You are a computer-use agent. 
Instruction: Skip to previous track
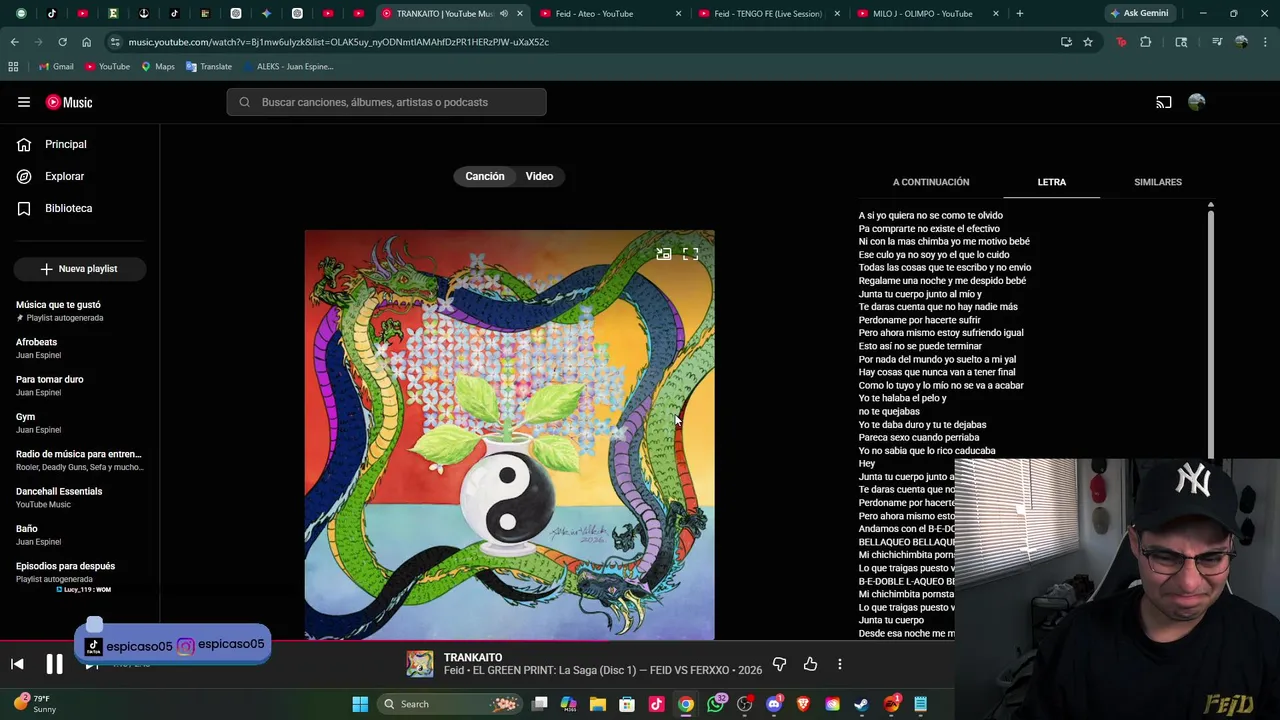click(x=17, y=664)
